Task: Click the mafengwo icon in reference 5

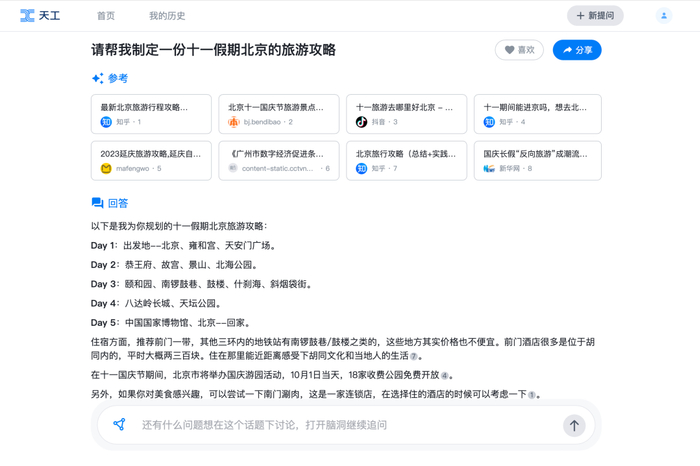Action: pyautogui.click(x=106, y=168)
